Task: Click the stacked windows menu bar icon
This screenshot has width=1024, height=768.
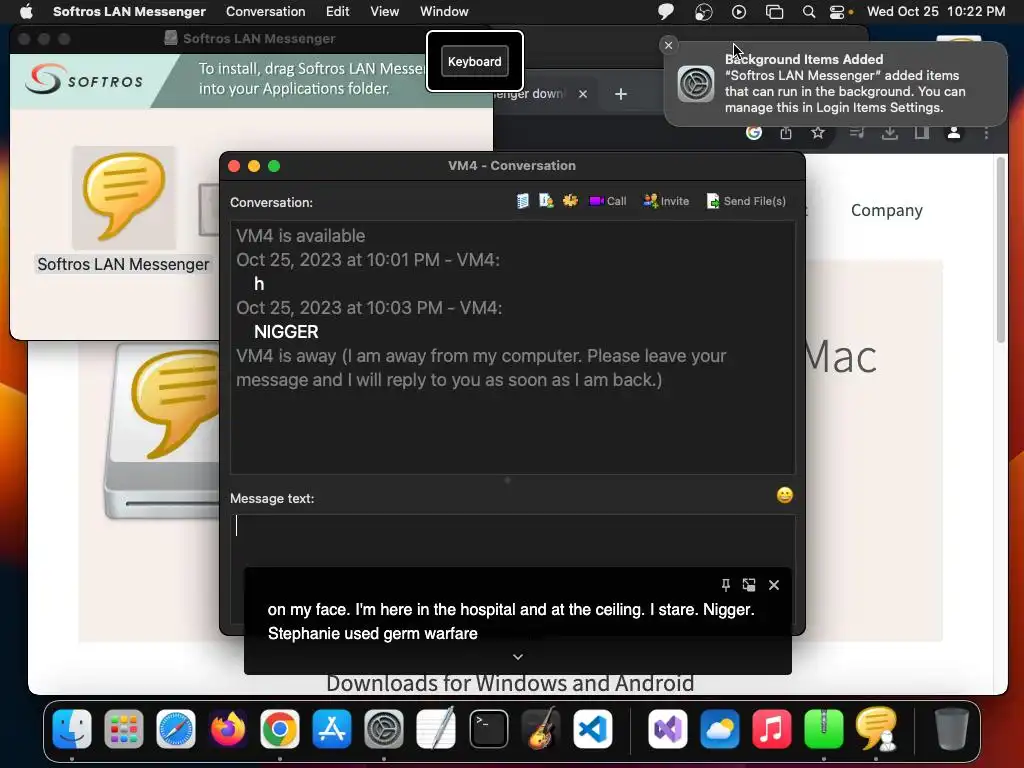Action: point(775,11)
